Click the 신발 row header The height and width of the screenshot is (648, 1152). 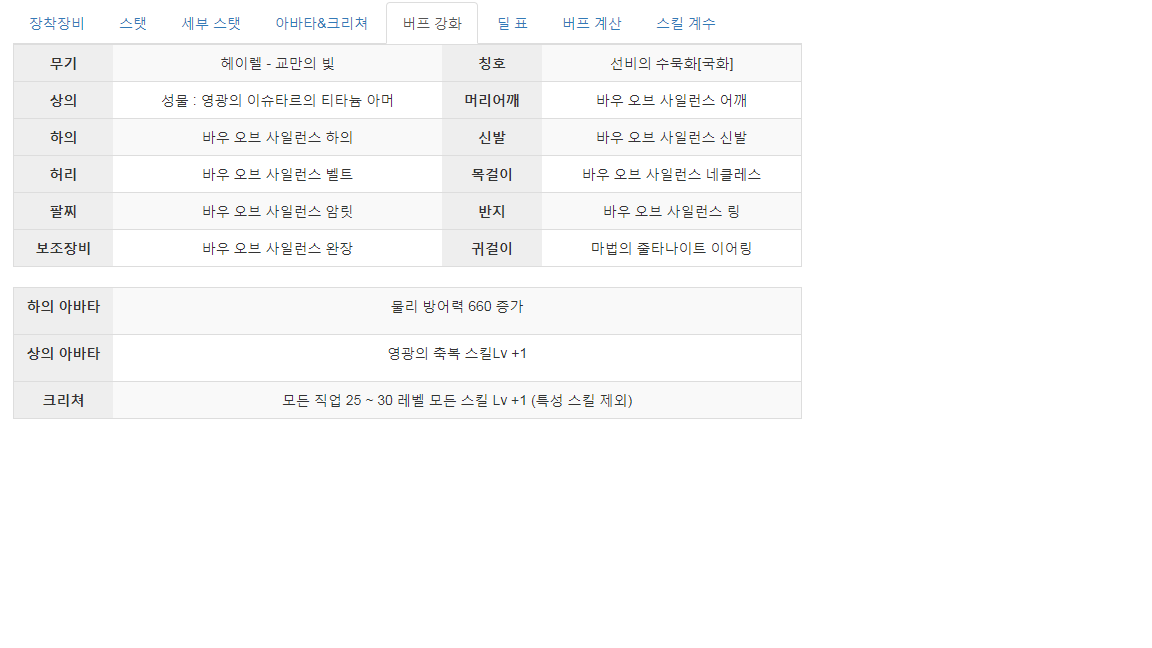click(x=492, y=137)
